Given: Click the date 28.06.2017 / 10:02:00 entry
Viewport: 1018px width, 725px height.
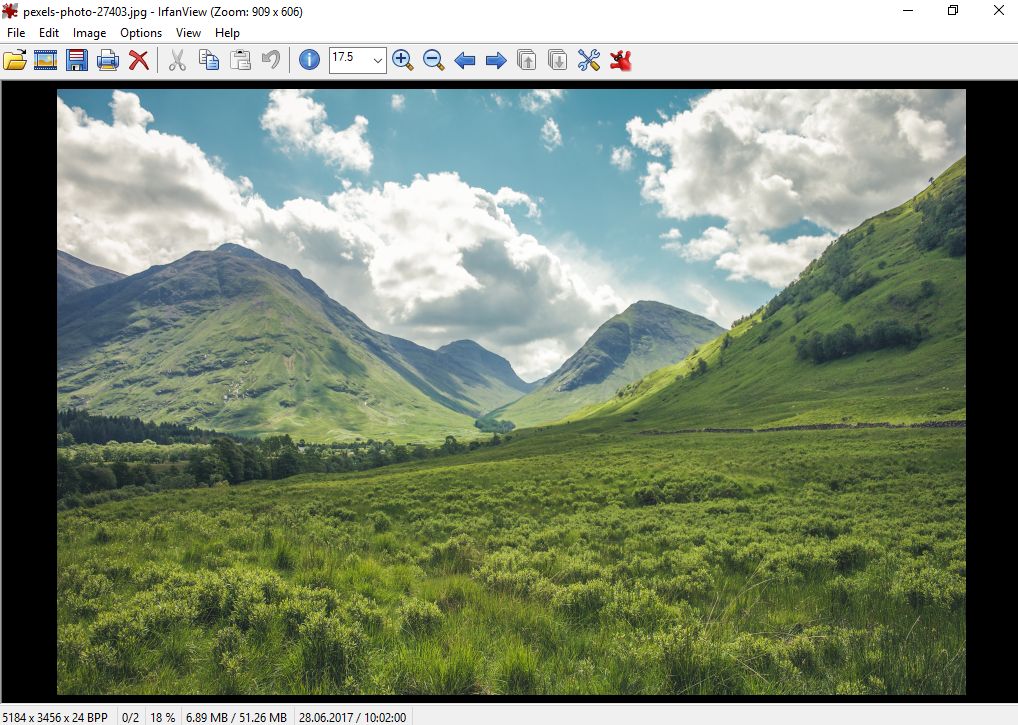Looking at the screenshot, I should (x=353, y=717).
